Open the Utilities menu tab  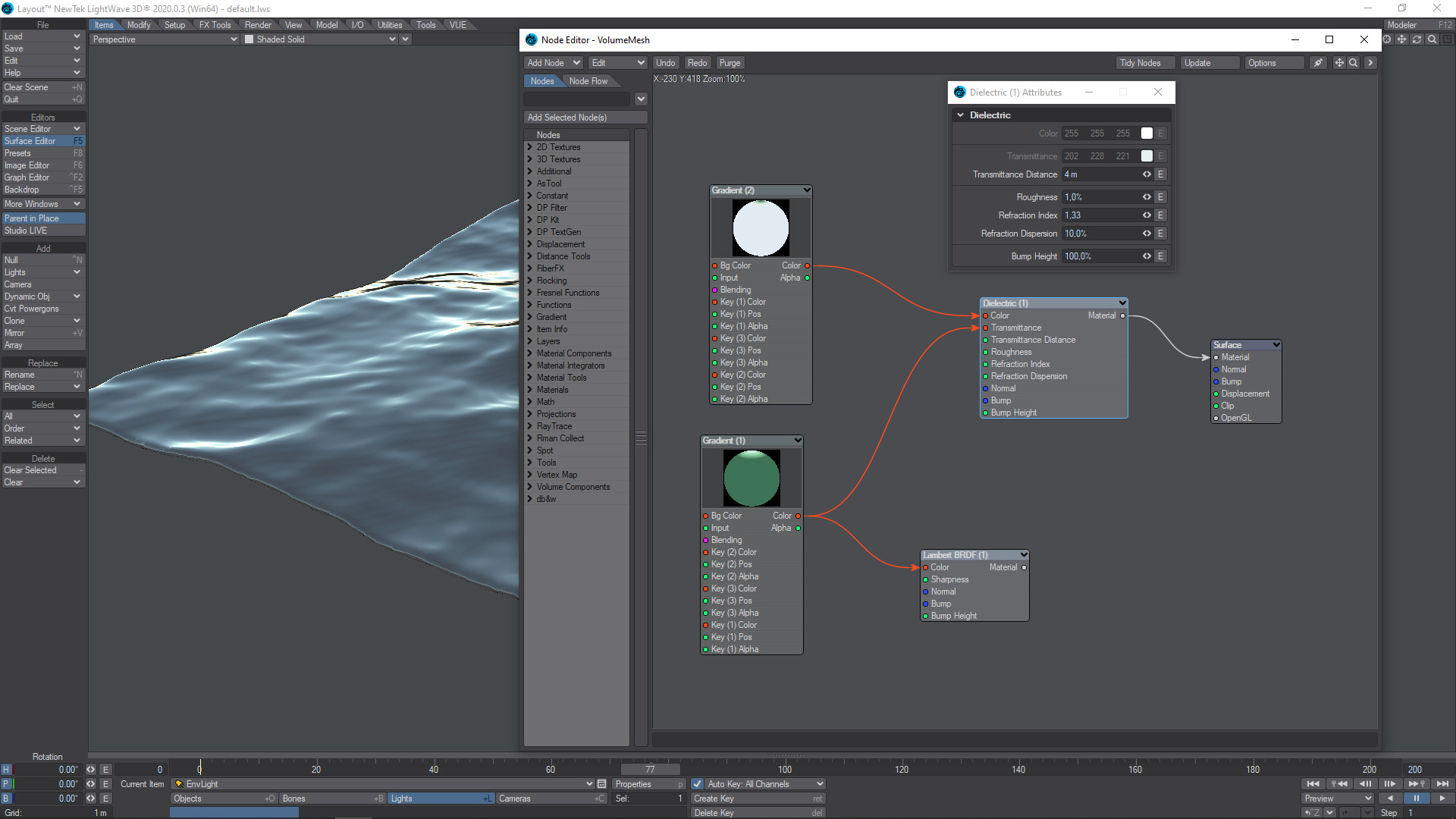tap(390, 25)
